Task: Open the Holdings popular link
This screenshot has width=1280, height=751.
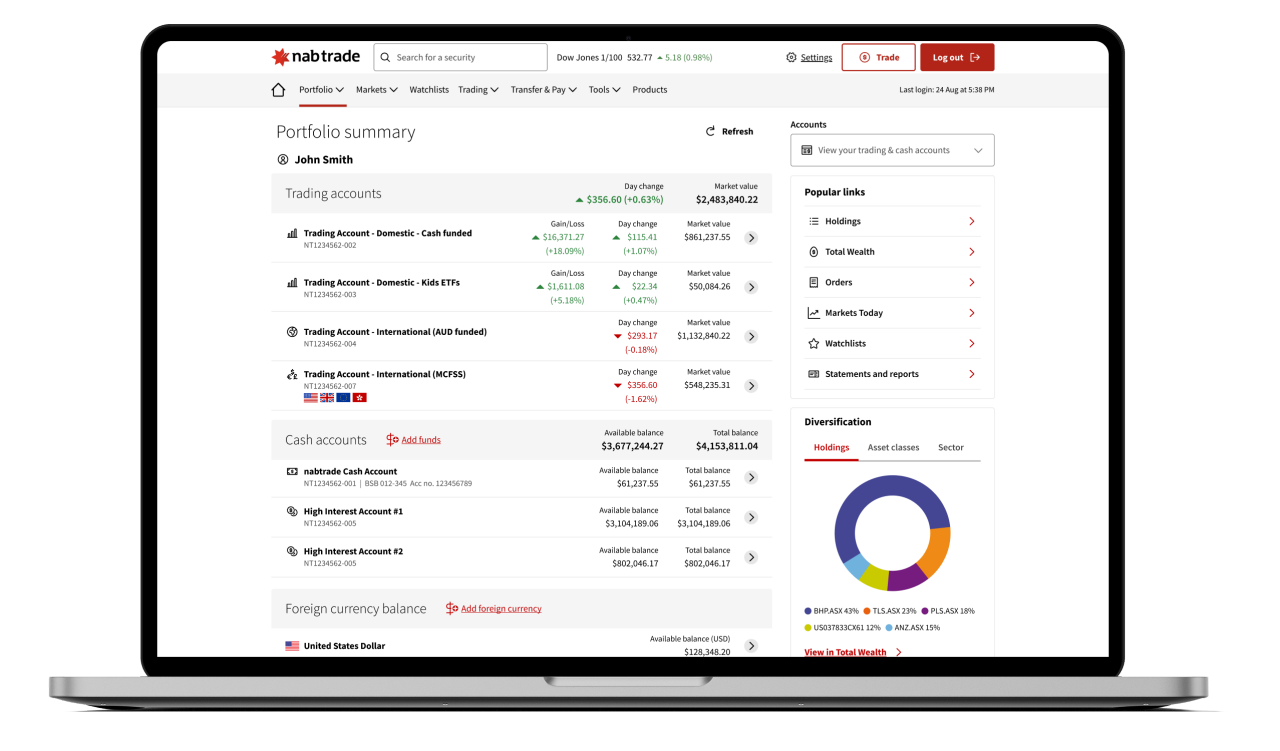Action: [x=892, y=221]
